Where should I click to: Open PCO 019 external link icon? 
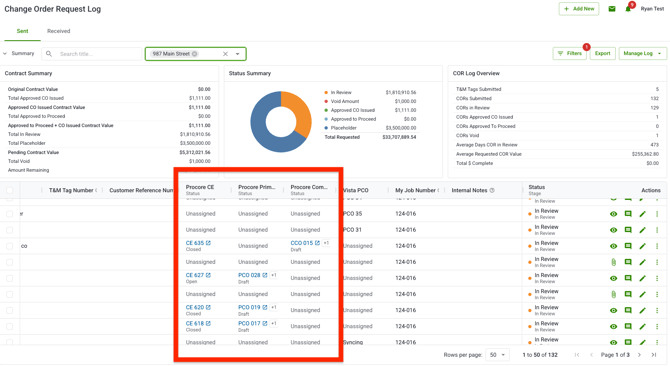265,307
